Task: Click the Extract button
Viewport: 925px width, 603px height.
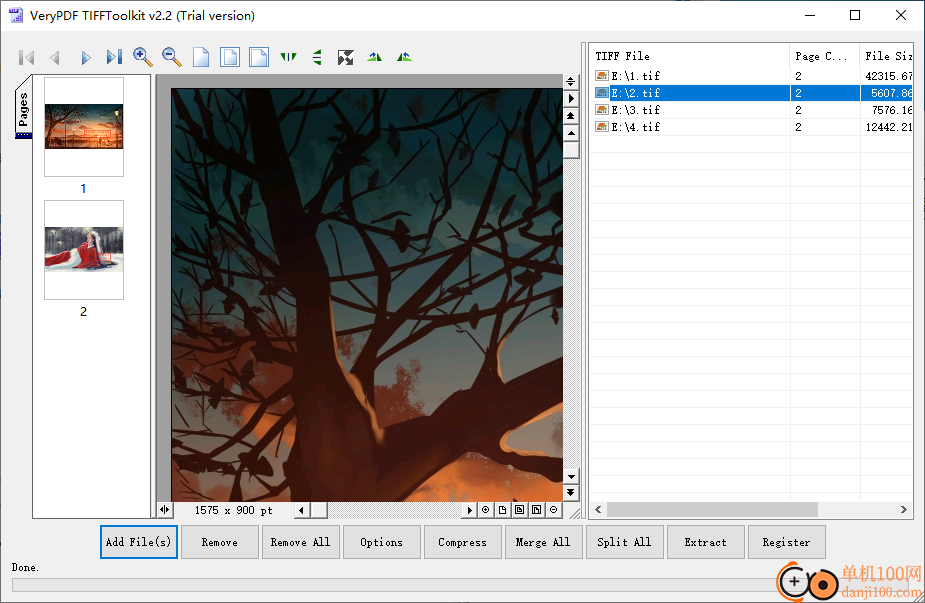Action: coord(706,542)
